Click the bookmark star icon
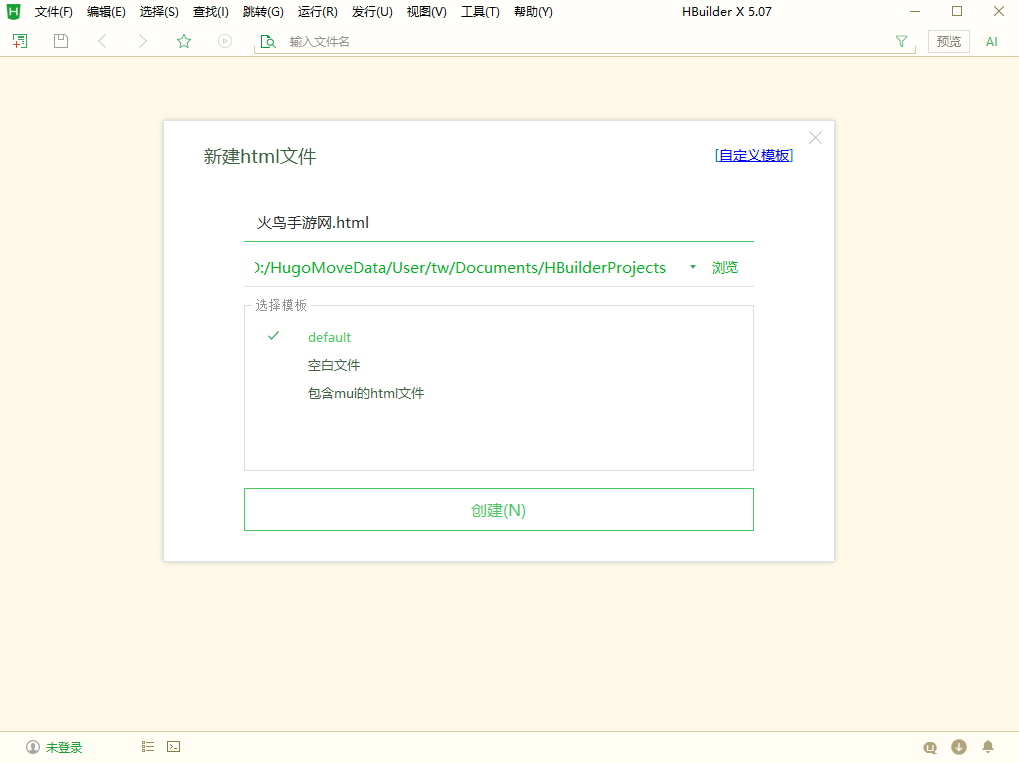Viewport: 1019px width, 763px height. [x=184, y=42]
